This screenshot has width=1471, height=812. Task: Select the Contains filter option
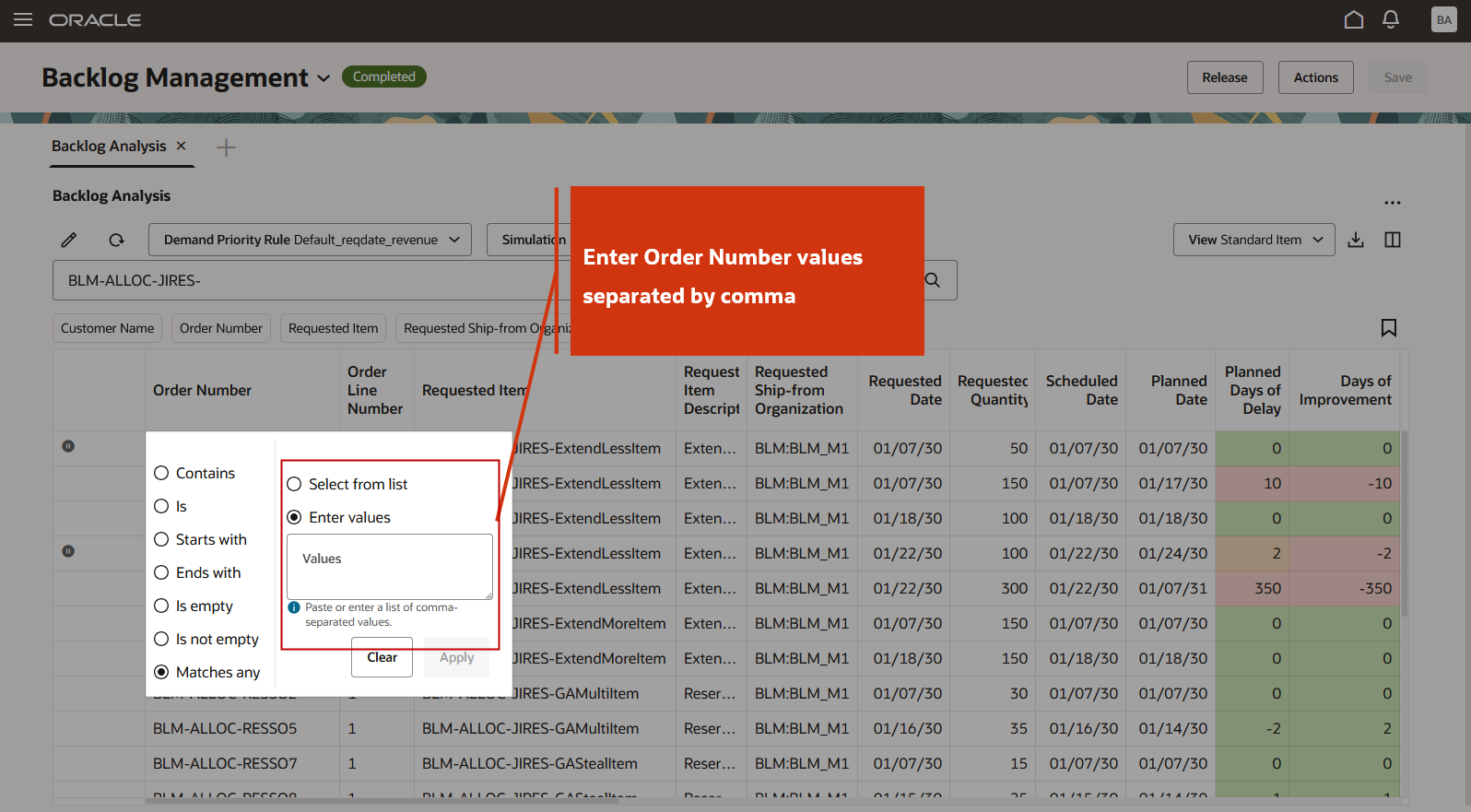click(x=161, y=473)
